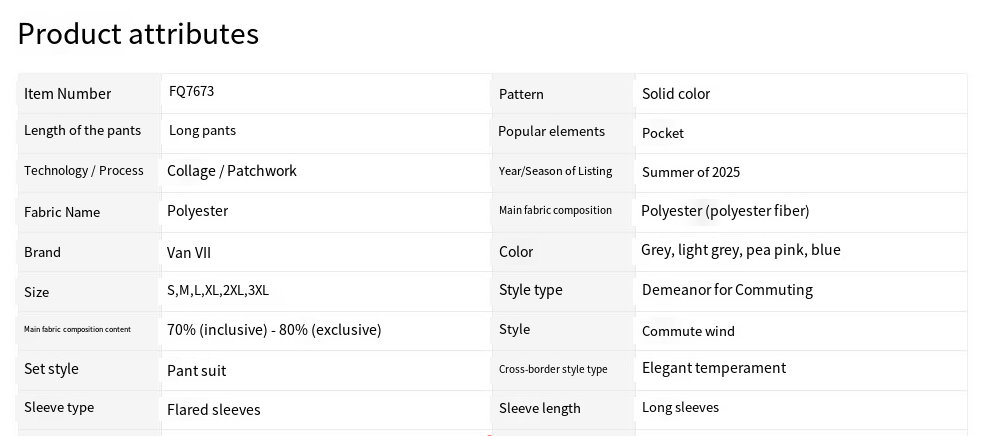Click the Pocket value cell
This screenshot has height=436, width=987.
663,133
